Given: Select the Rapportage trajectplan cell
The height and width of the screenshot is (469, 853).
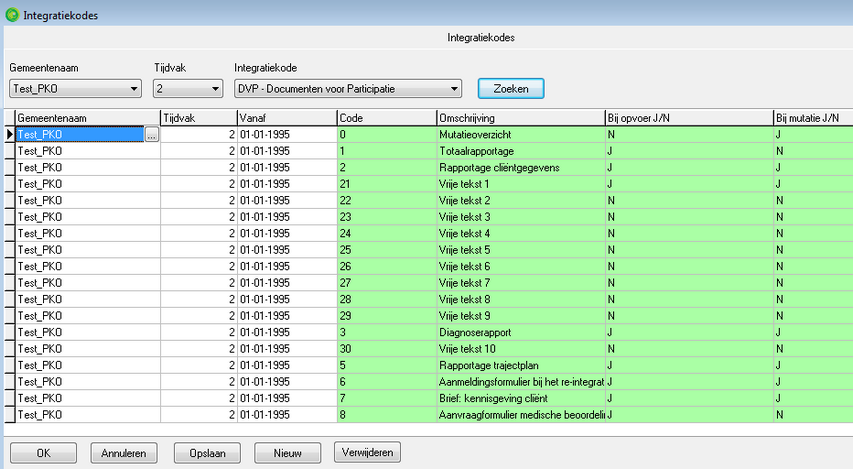Looking at the screenshot, I should point(521,365).
